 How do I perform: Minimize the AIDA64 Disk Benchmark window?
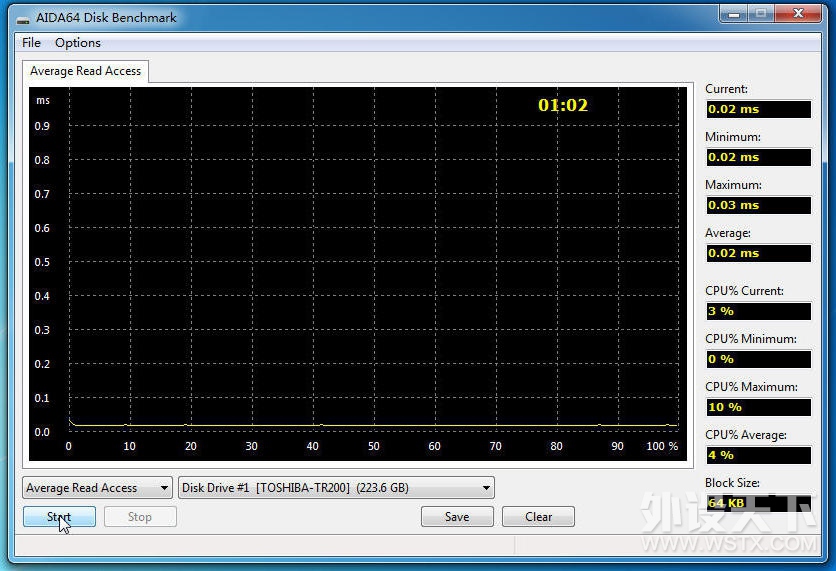pyautogui.click(x=734, y=14)
